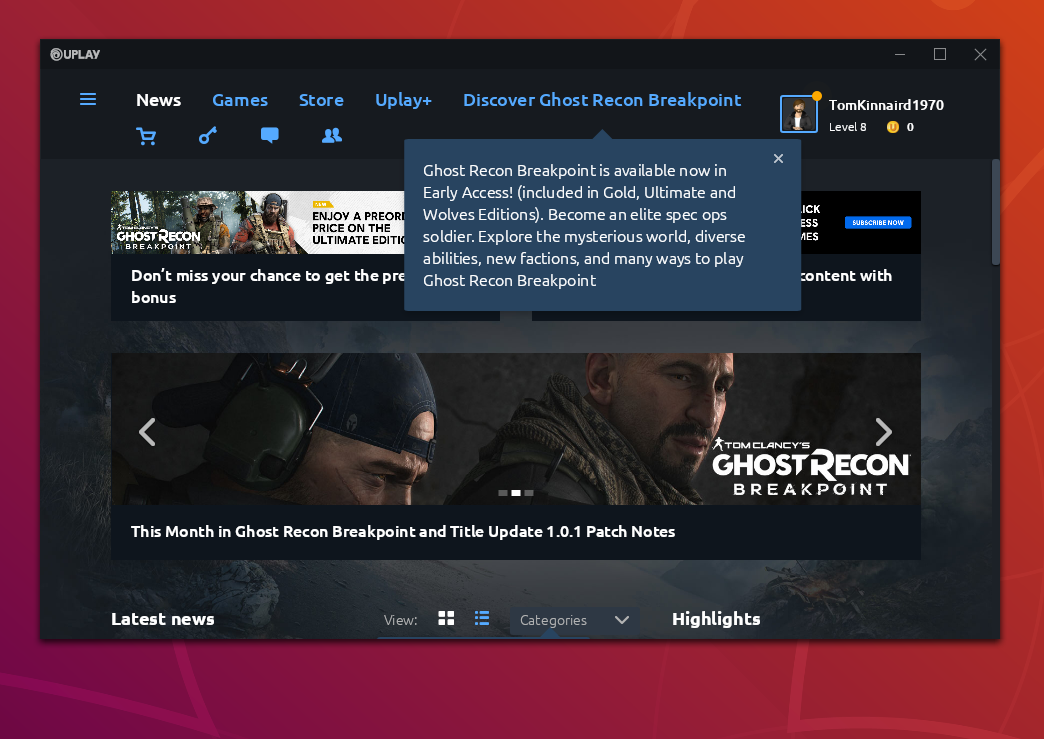
Task: Switch to the News tab
Action: [x=158, y=100]
